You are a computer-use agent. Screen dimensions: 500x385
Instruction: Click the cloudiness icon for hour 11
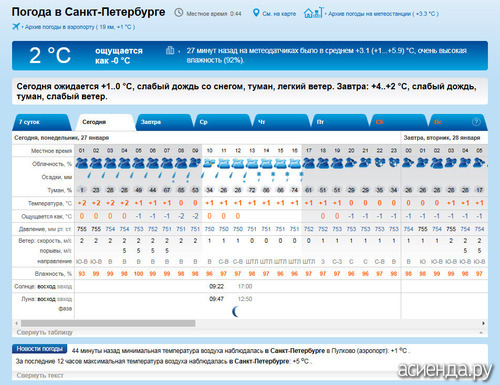(223, 163)
